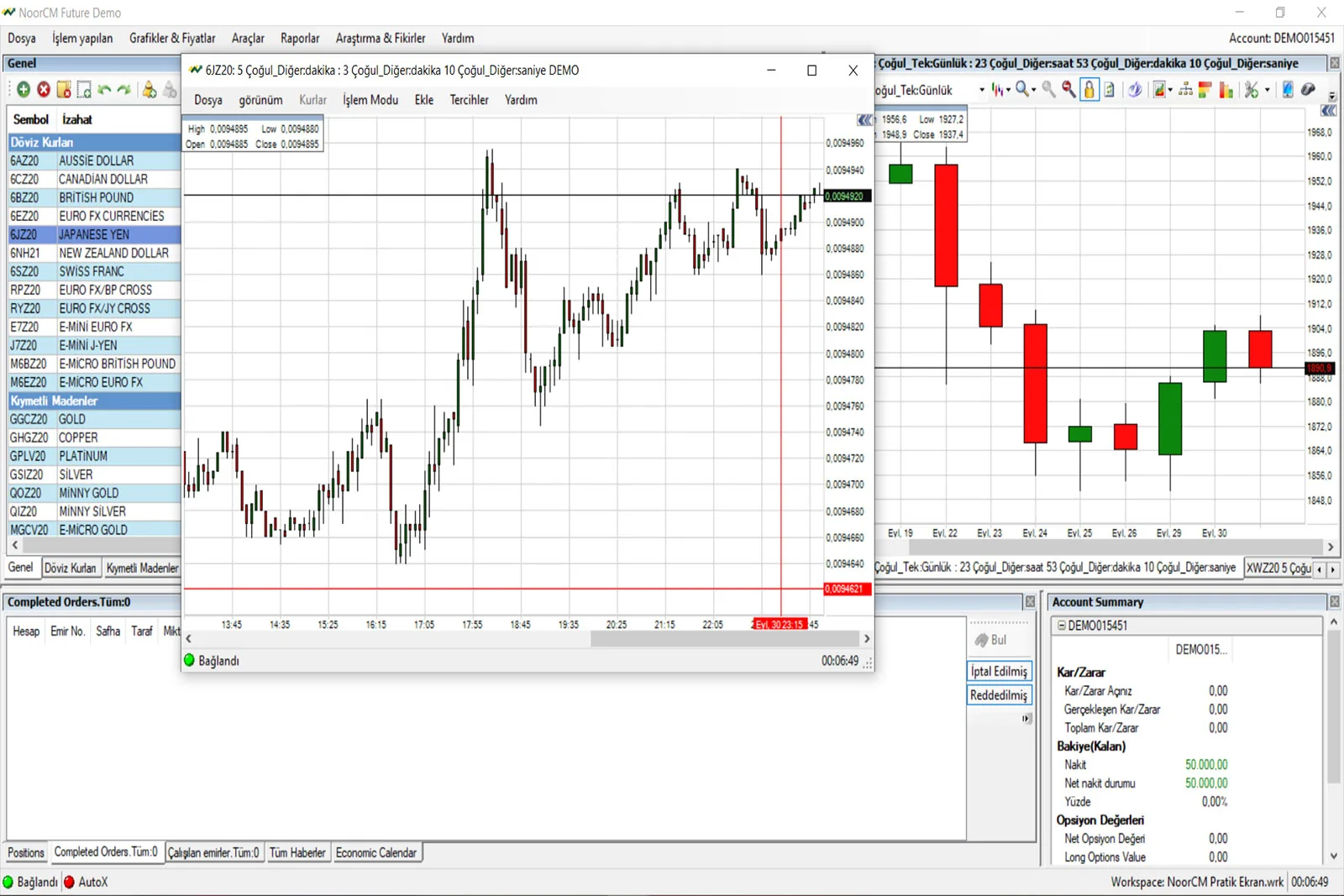Collapse the DEMO015451 account tree node
This screenshot has width=1344, height=896.
coord(1062,626)
